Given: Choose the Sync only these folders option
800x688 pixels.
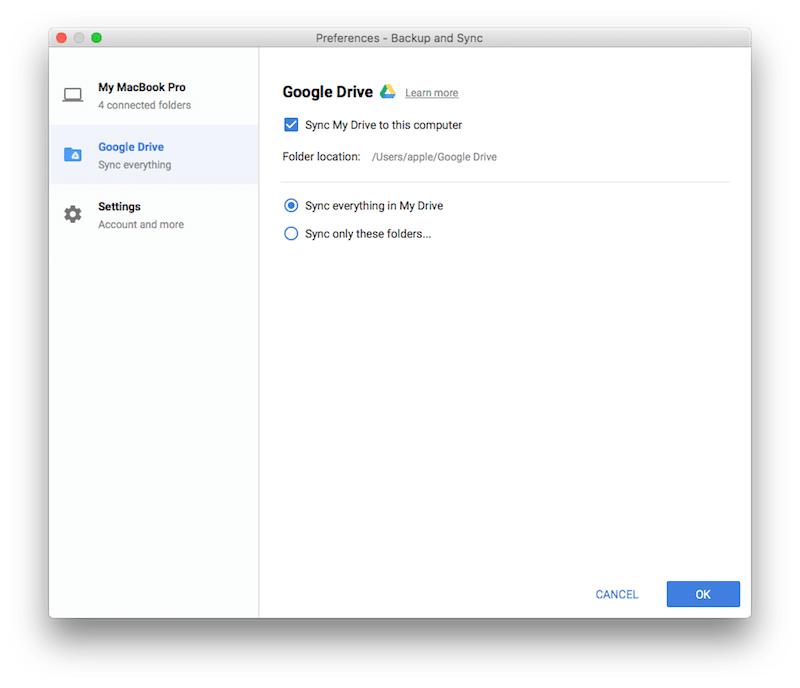Looking at the screenshot, I should pyautogui.click(x=291, y=234).
